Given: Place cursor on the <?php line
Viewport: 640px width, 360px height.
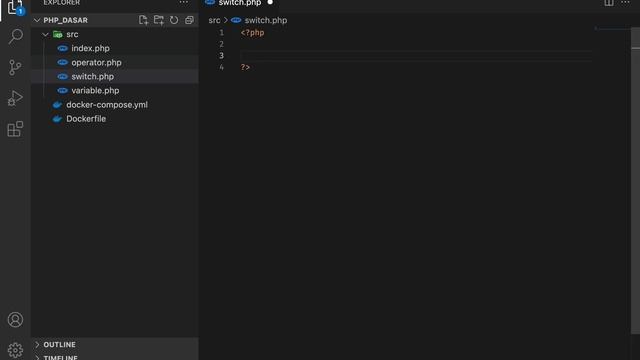Looking at the screenshot, I should (x=252, y=33).
